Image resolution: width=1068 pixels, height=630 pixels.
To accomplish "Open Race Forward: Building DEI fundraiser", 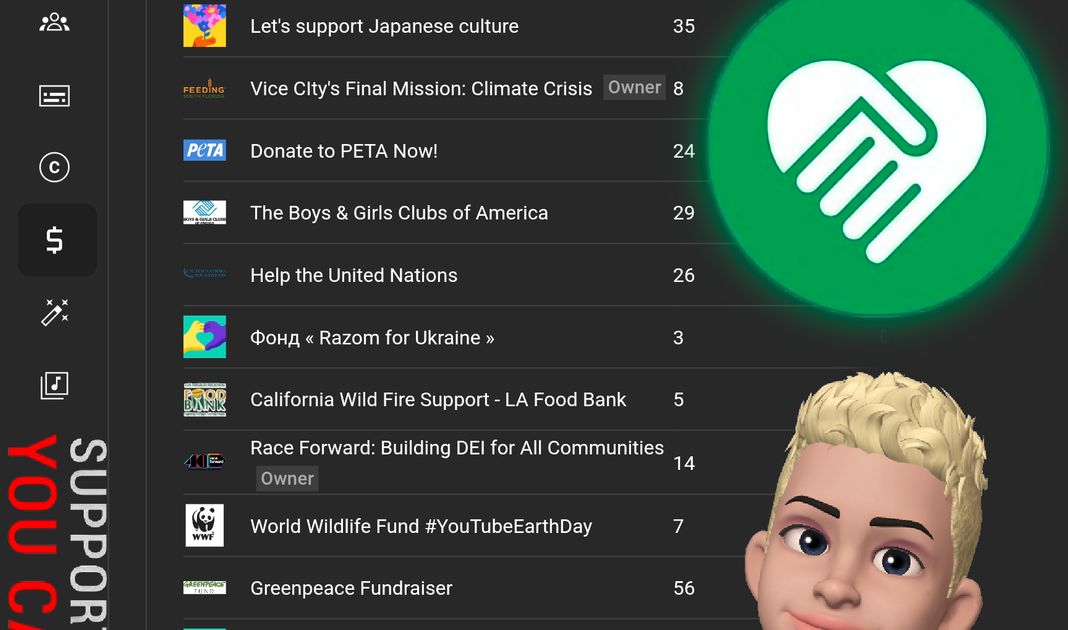I will point(456,447).
